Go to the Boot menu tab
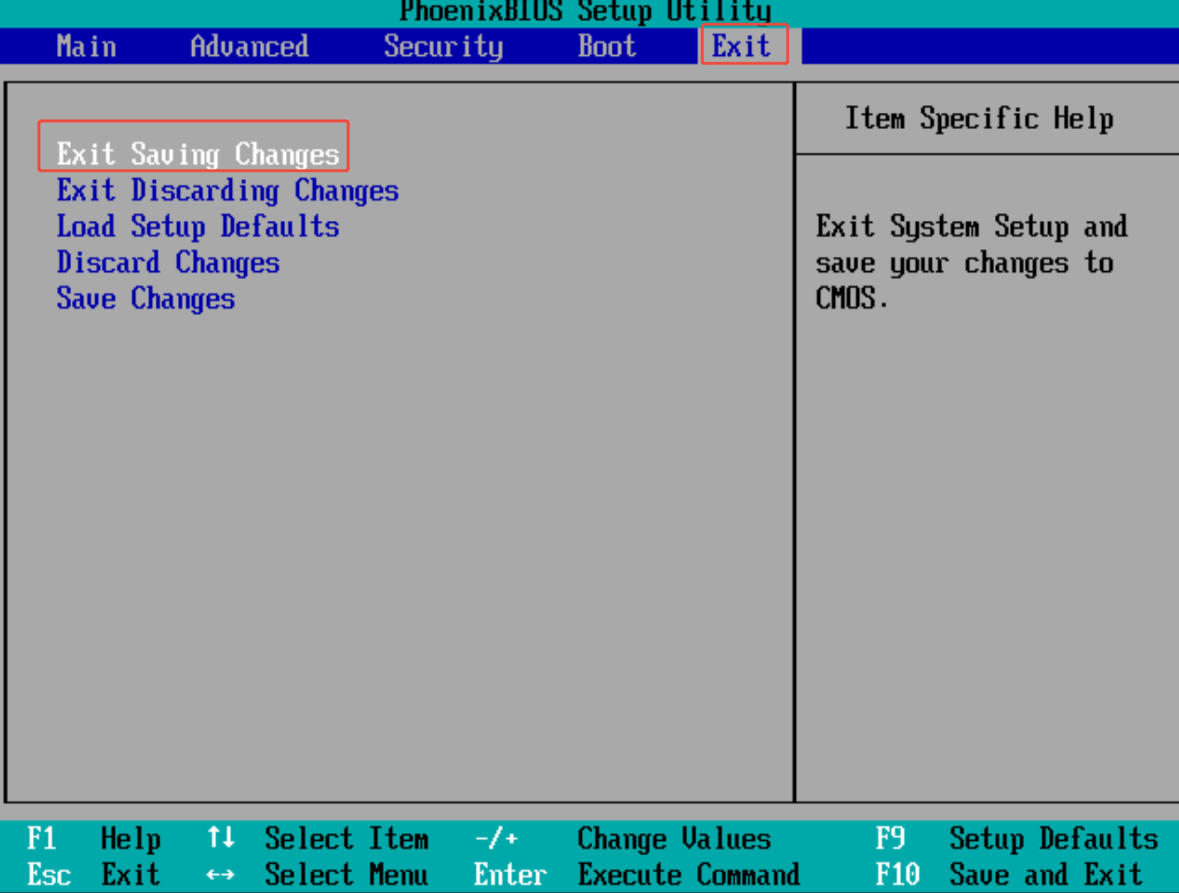This screenshot has width=1179, height=893. point(607,47)
